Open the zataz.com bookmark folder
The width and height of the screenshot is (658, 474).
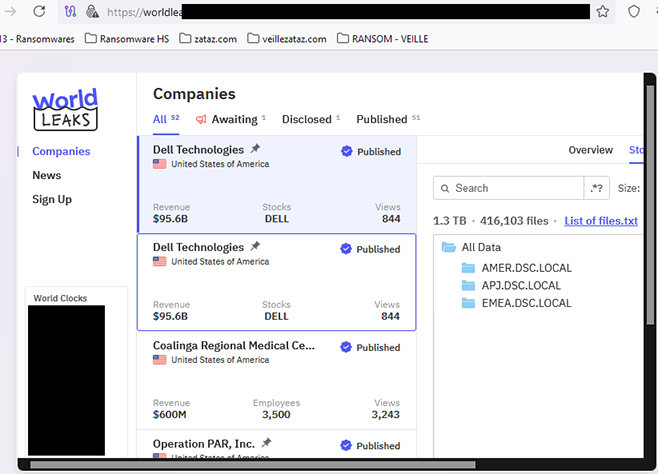point(208,39)
